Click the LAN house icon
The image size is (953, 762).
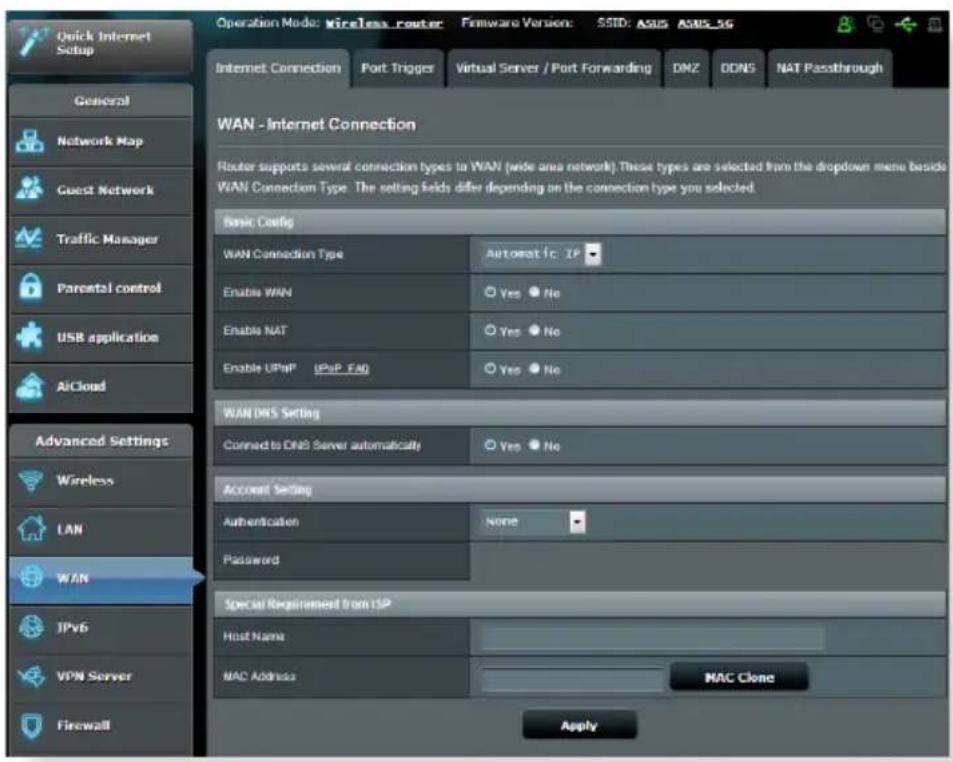click(30, 528)
